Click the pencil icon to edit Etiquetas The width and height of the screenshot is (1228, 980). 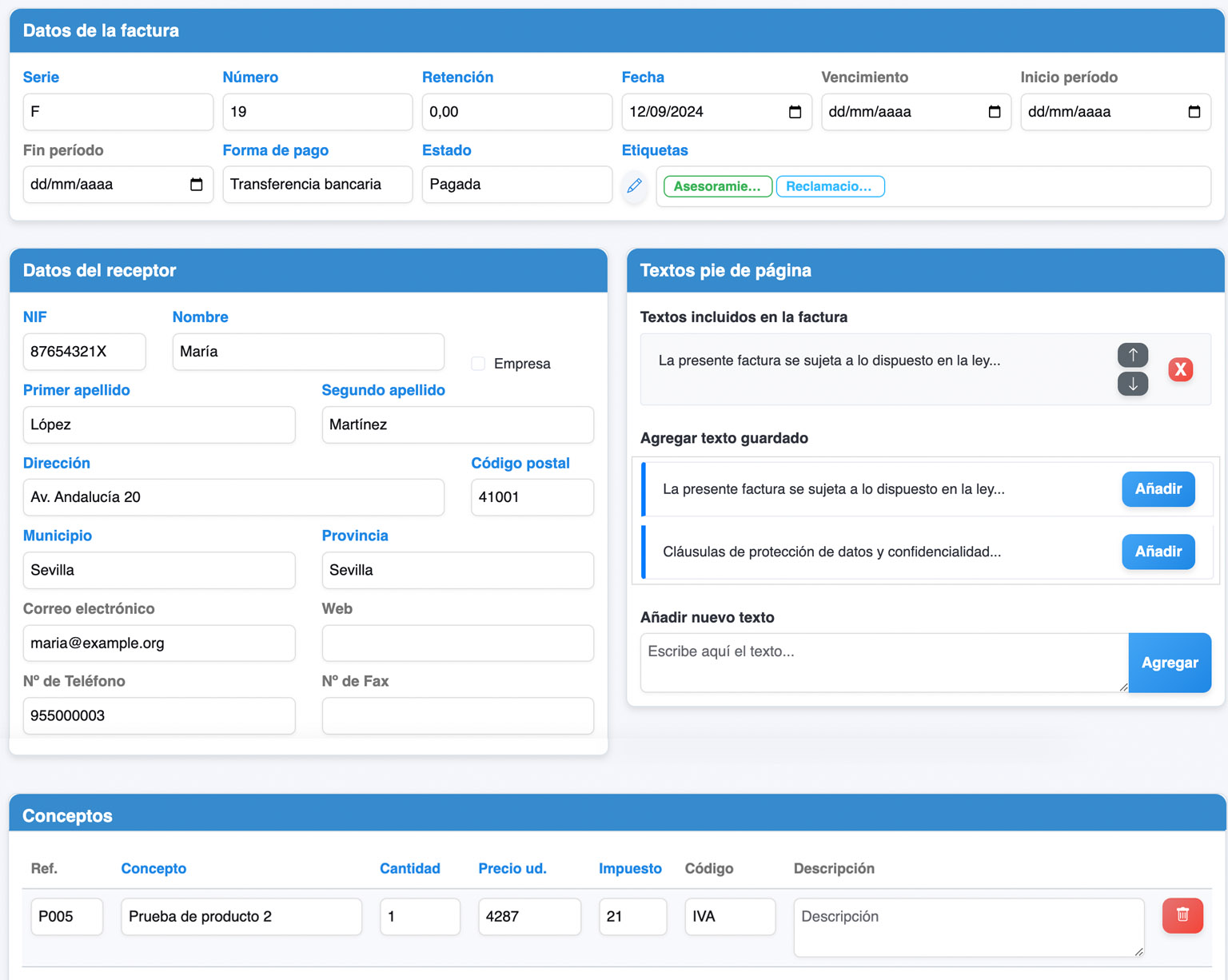[x=635, y=186]
